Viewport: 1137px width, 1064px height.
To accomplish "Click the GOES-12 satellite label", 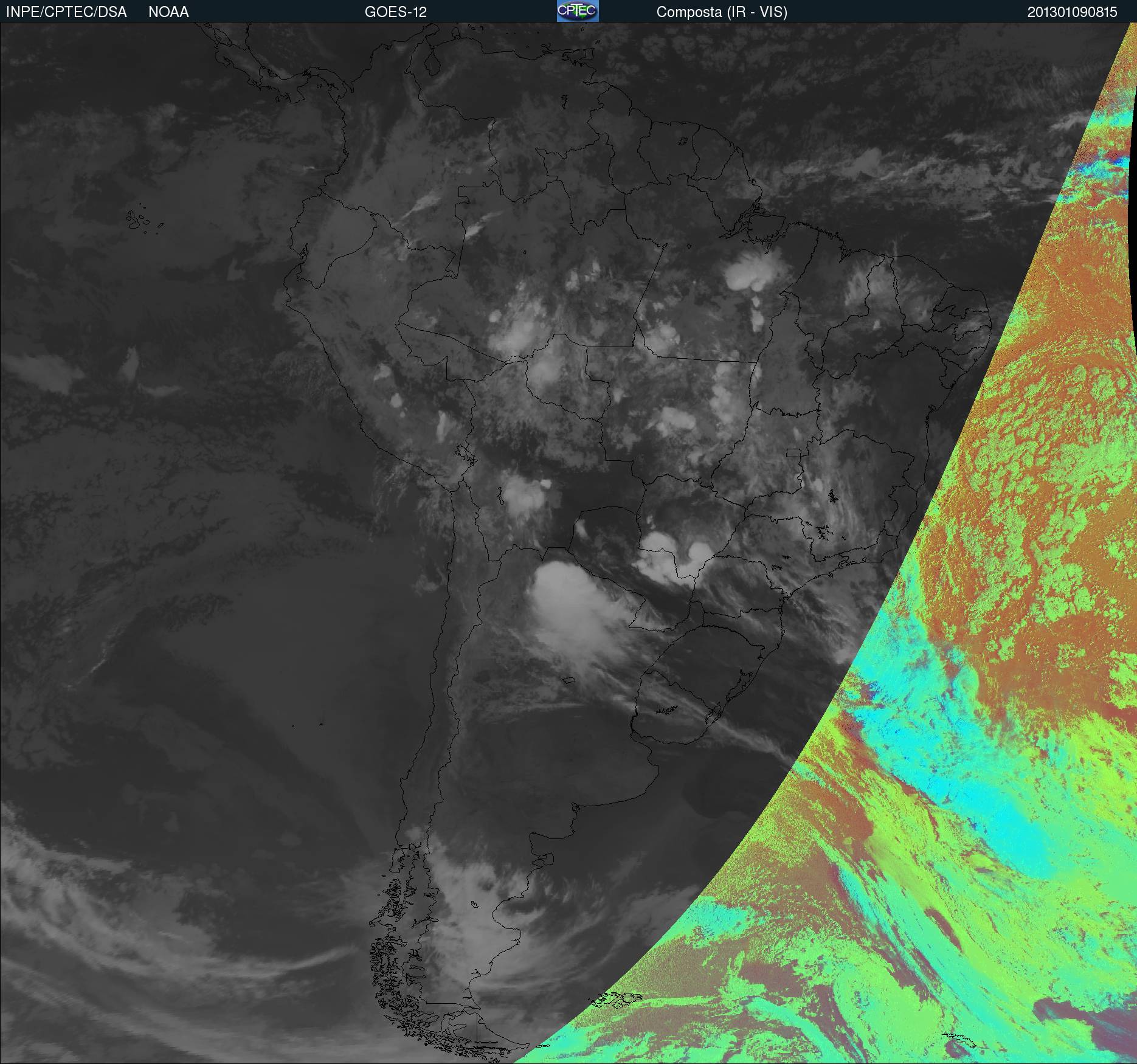I will [396, 12].
